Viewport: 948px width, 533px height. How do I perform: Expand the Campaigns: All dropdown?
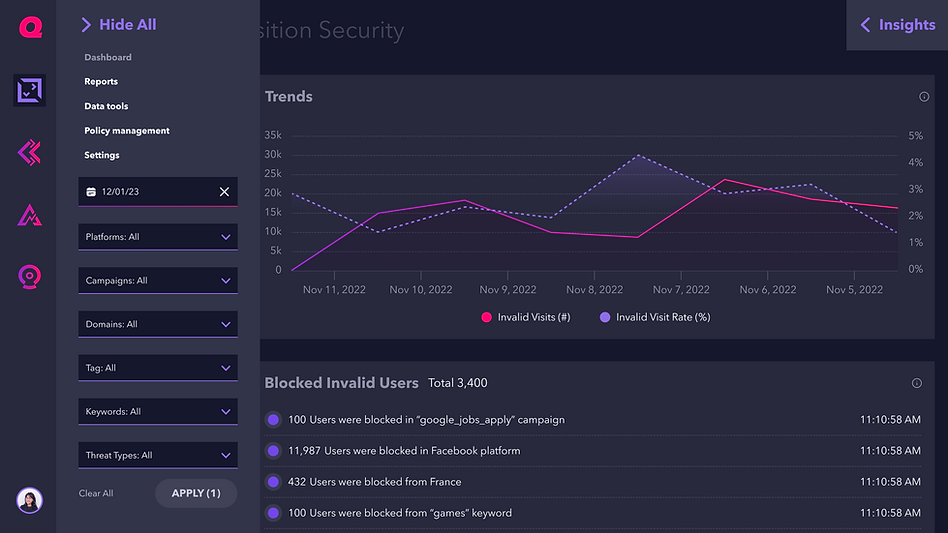(x=158, y=280)
